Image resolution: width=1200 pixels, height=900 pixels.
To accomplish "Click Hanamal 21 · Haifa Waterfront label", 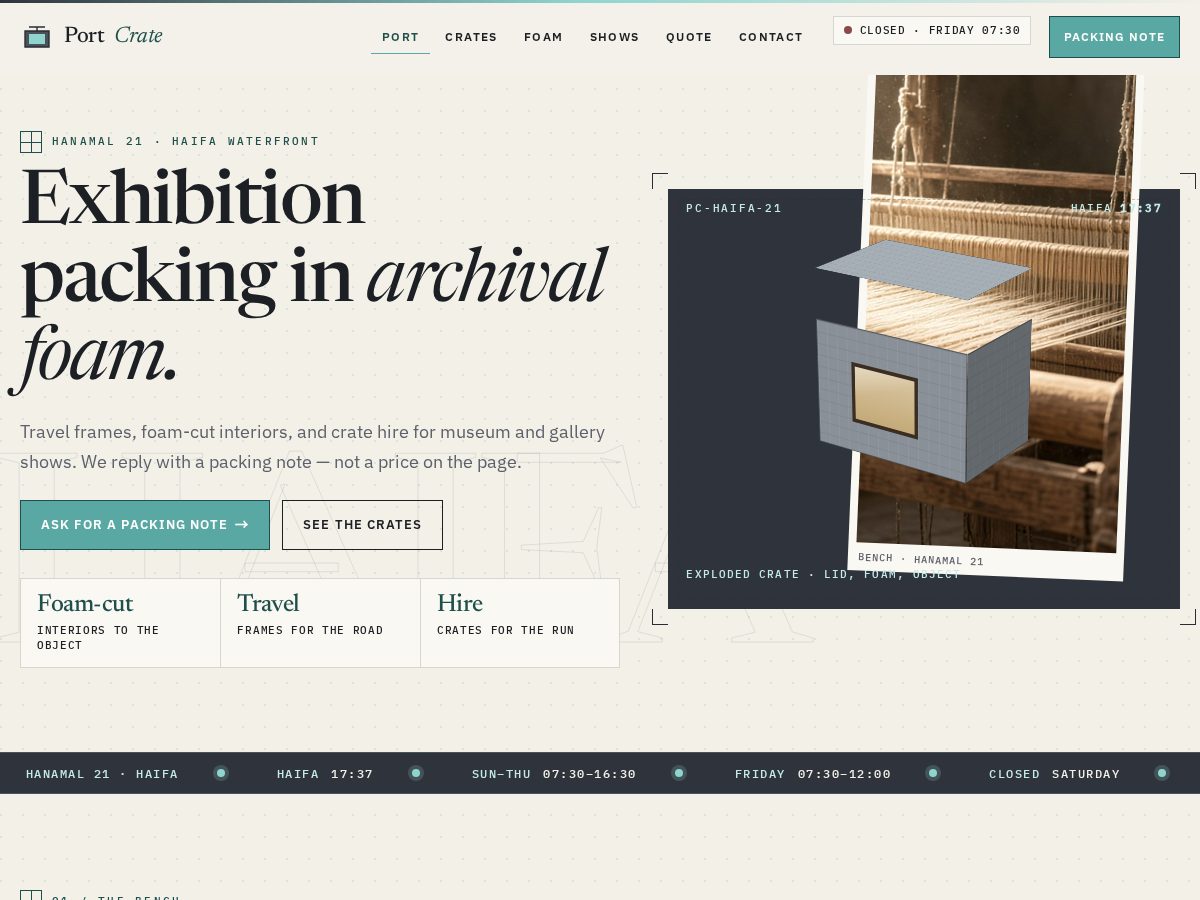I will pos(186,142).
